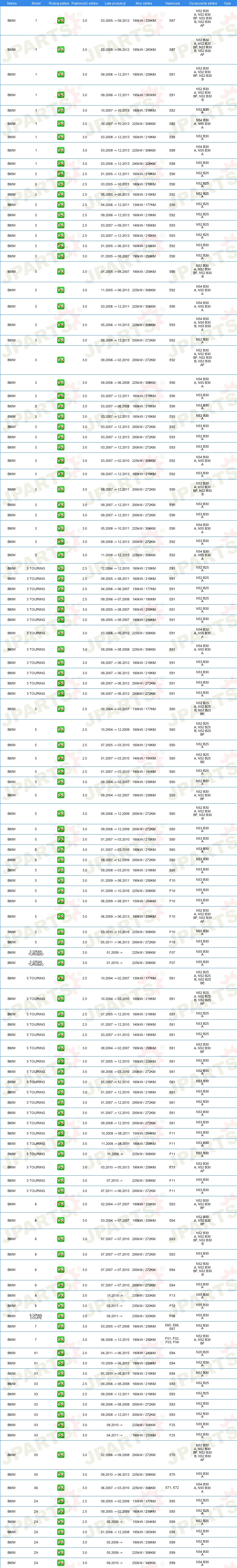Click the fuel icon in the model 6 F12 row
The width and height of the screenshot is (237, 1568).
61,1305
